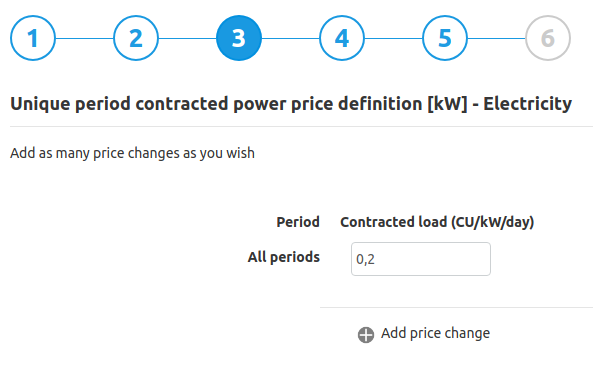Click the plus icon beside Add price change
Viewport: 593px width, 365px height.
pos(366,335)
